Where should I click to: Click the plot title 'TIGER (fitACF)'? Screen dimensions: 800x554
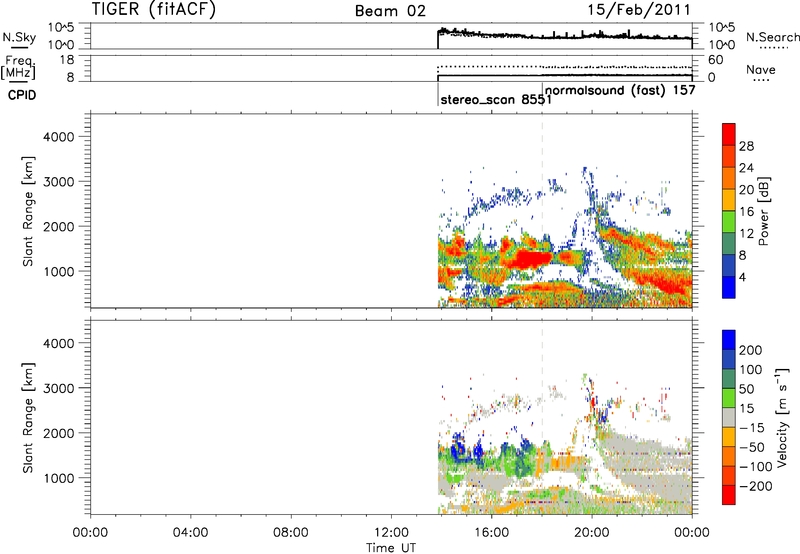click(154, 9)
